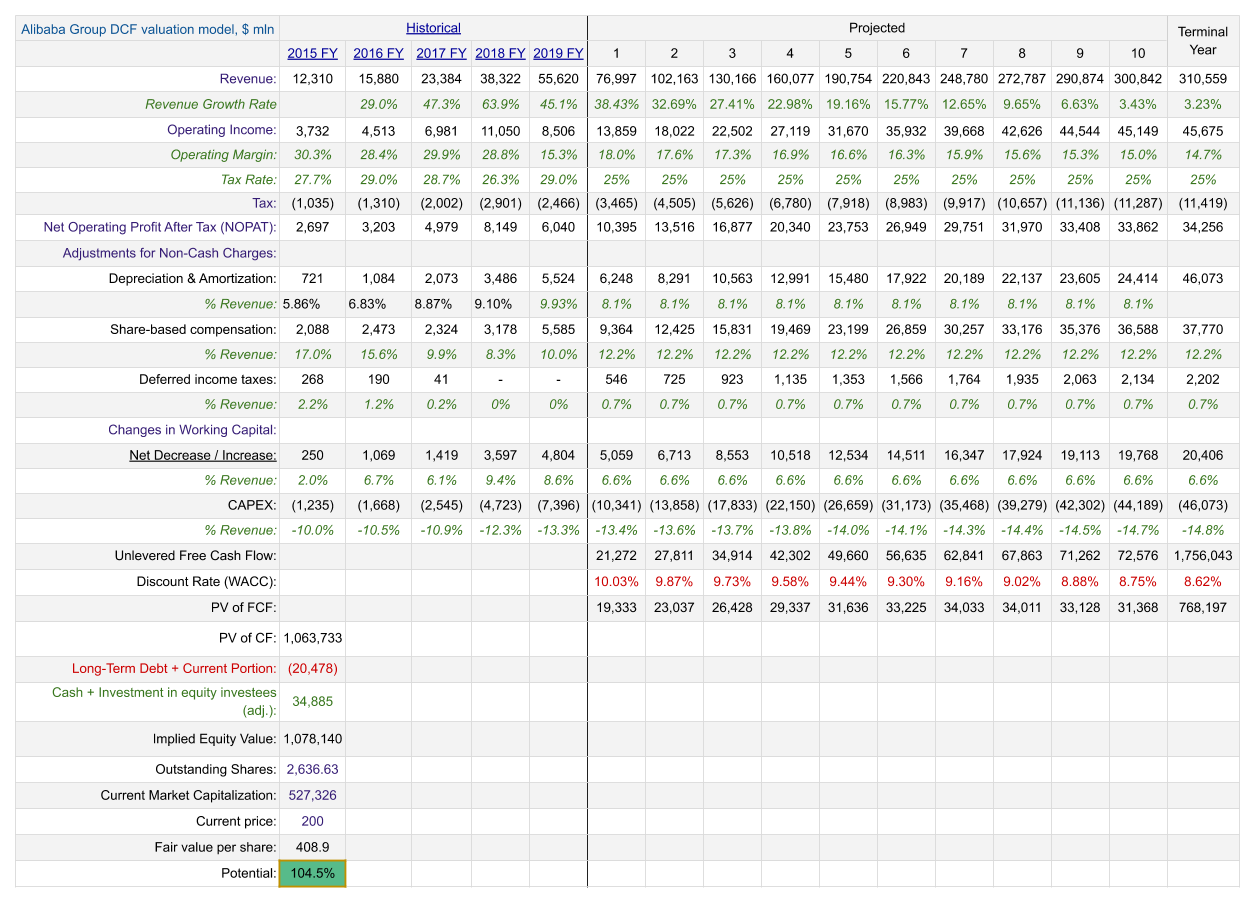Select the terminal Unlevered Free Cash Flow 1,756,043

1203,555
